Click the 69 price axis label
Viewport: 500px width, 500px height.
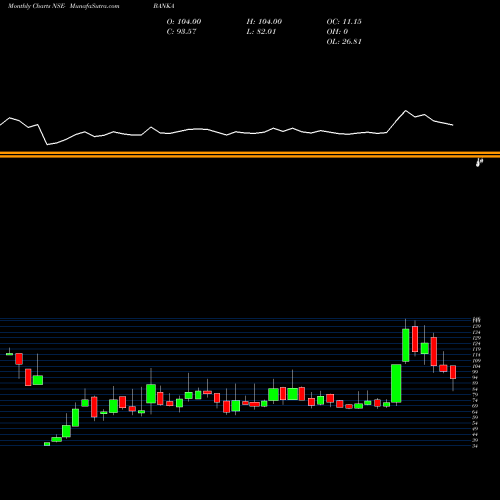(475, 406)
